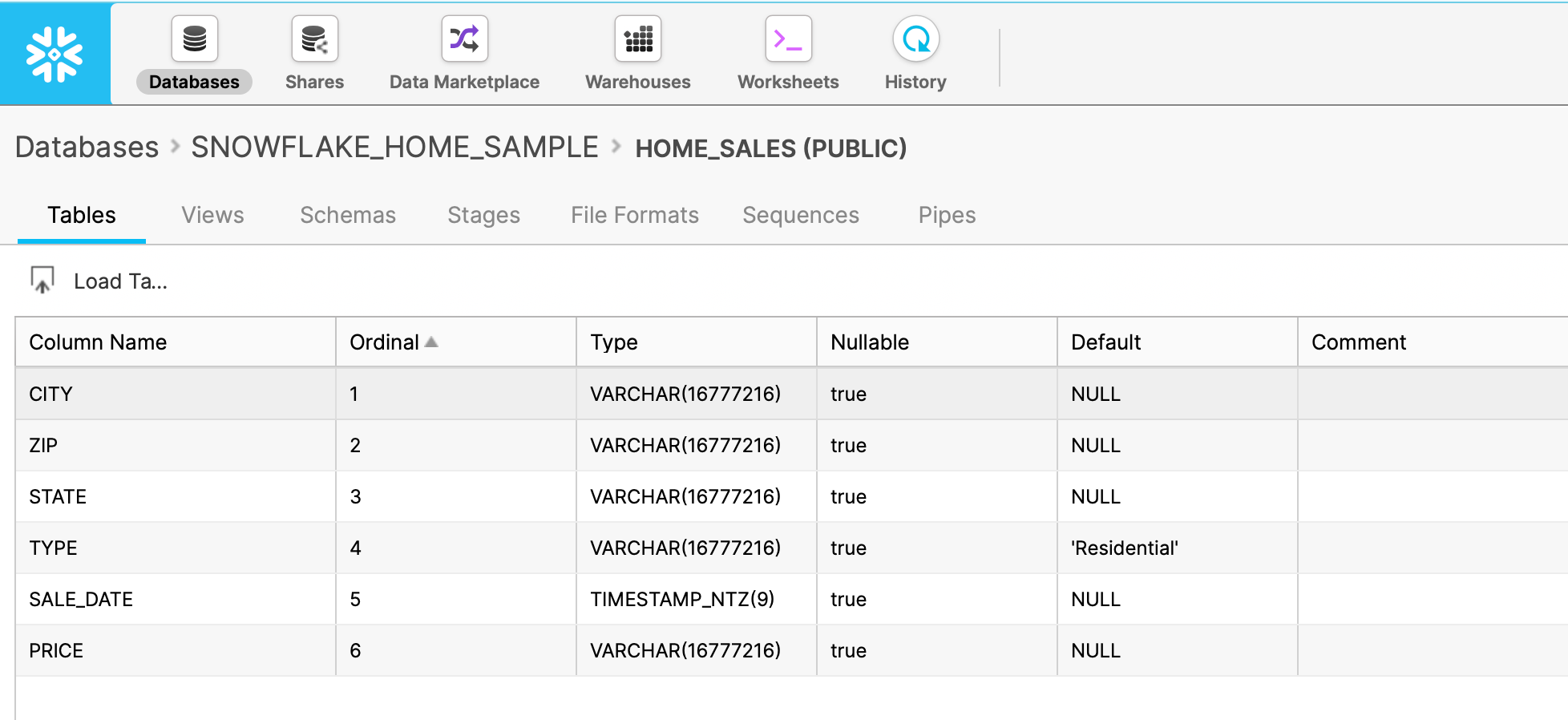Go to Databases breadcrumb link
This screenshot has height=720, width=1568.
point(87,148)
